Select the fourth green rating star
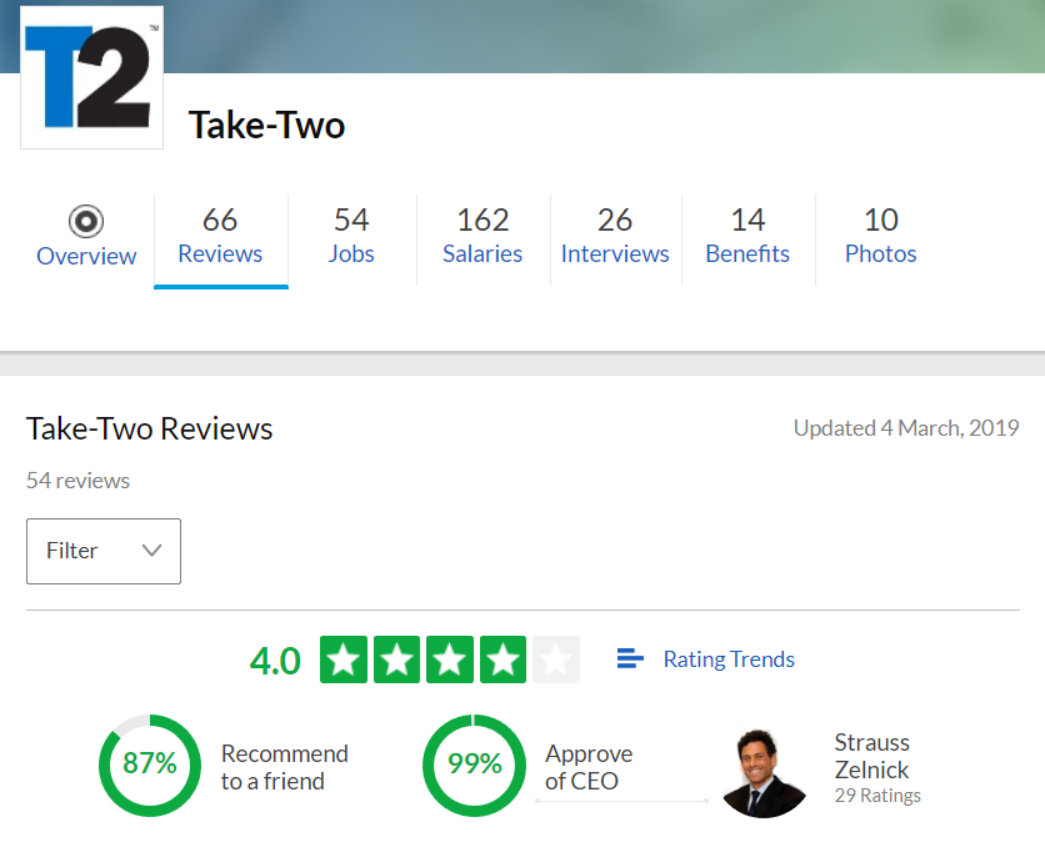The height and width of the screenshot is (848, 1045). (x=503, y=659)
